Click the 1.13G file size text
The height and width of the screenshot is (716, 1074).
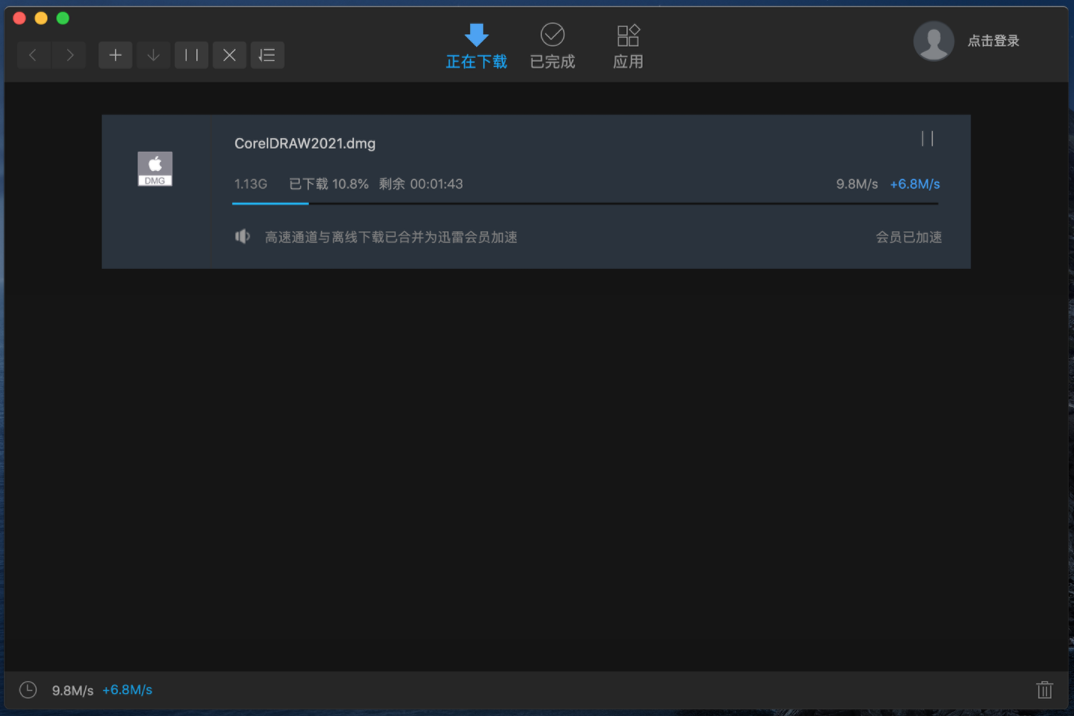click(x=250, y=184)
